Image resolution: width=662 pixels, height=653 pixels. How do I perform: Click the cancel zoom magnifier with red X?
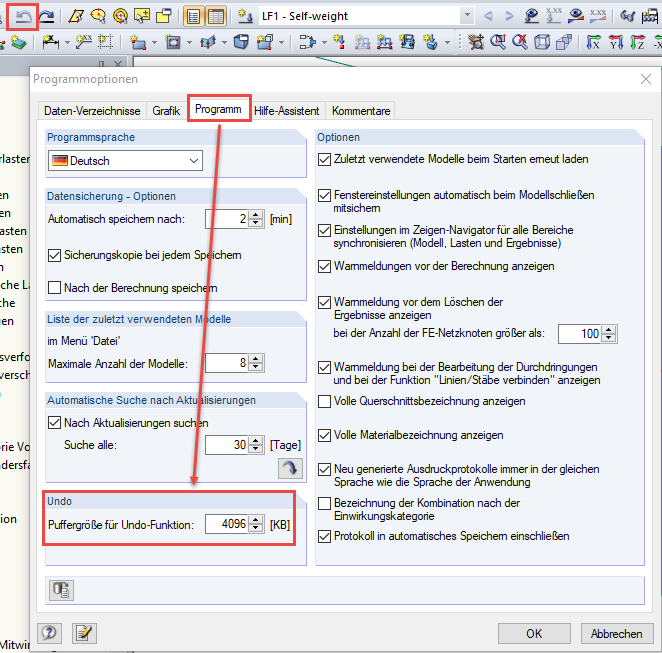click(520, 42)
